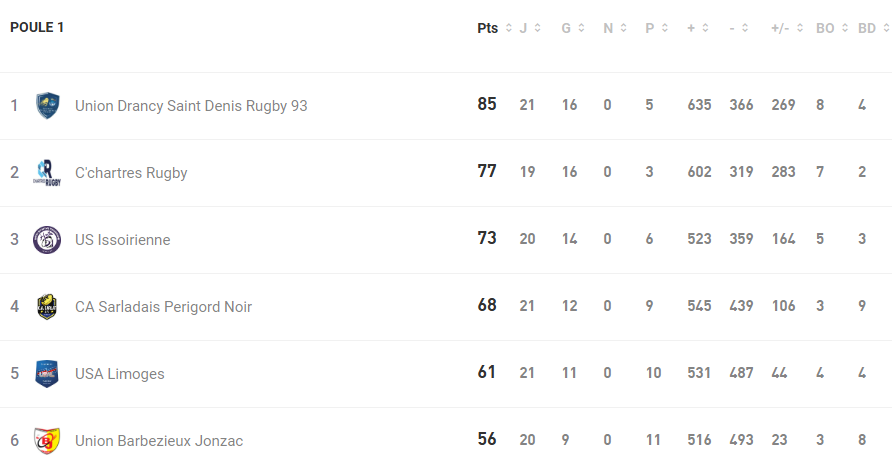Sort by points scored (+) column
The image size is (892, 471).
coord(697,28)
